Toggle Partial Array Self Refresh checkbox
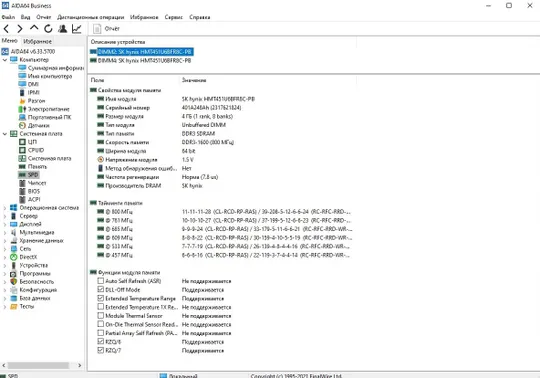 pos(101,333)
